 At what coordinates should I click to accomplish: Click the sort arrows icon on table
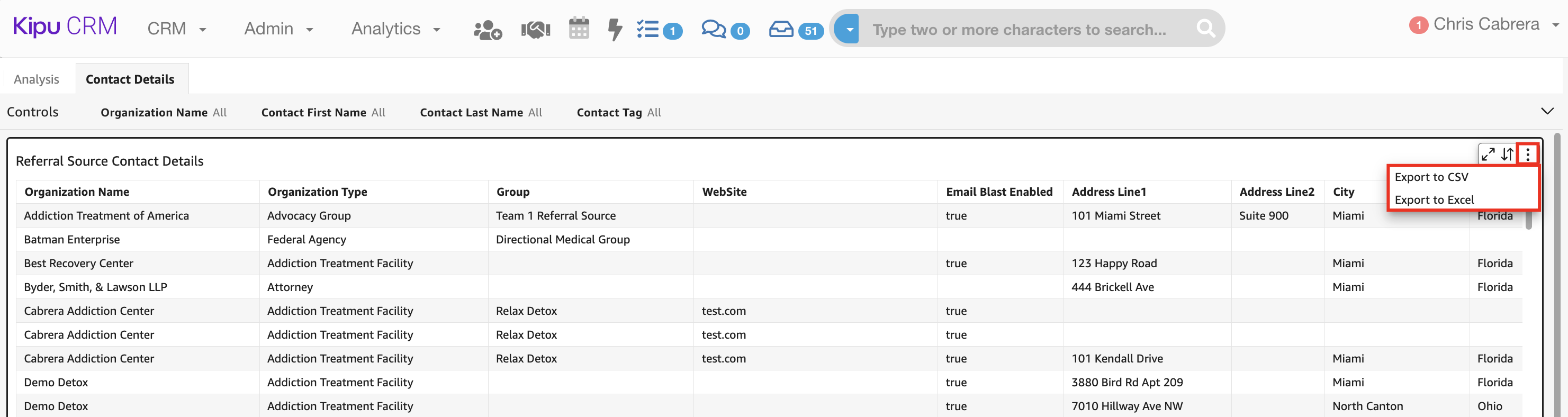coord(1507,155)
